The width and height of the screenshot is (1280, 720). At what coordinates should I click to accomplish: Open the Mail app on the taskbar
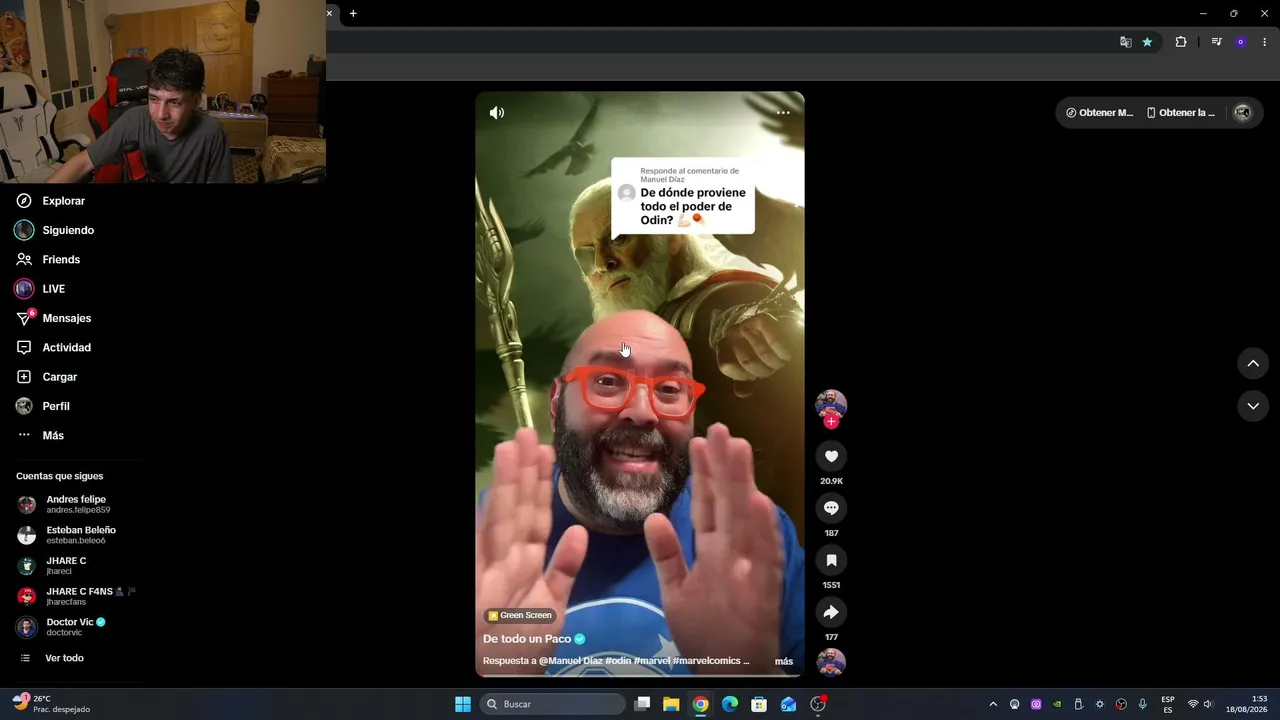[789, 704]
